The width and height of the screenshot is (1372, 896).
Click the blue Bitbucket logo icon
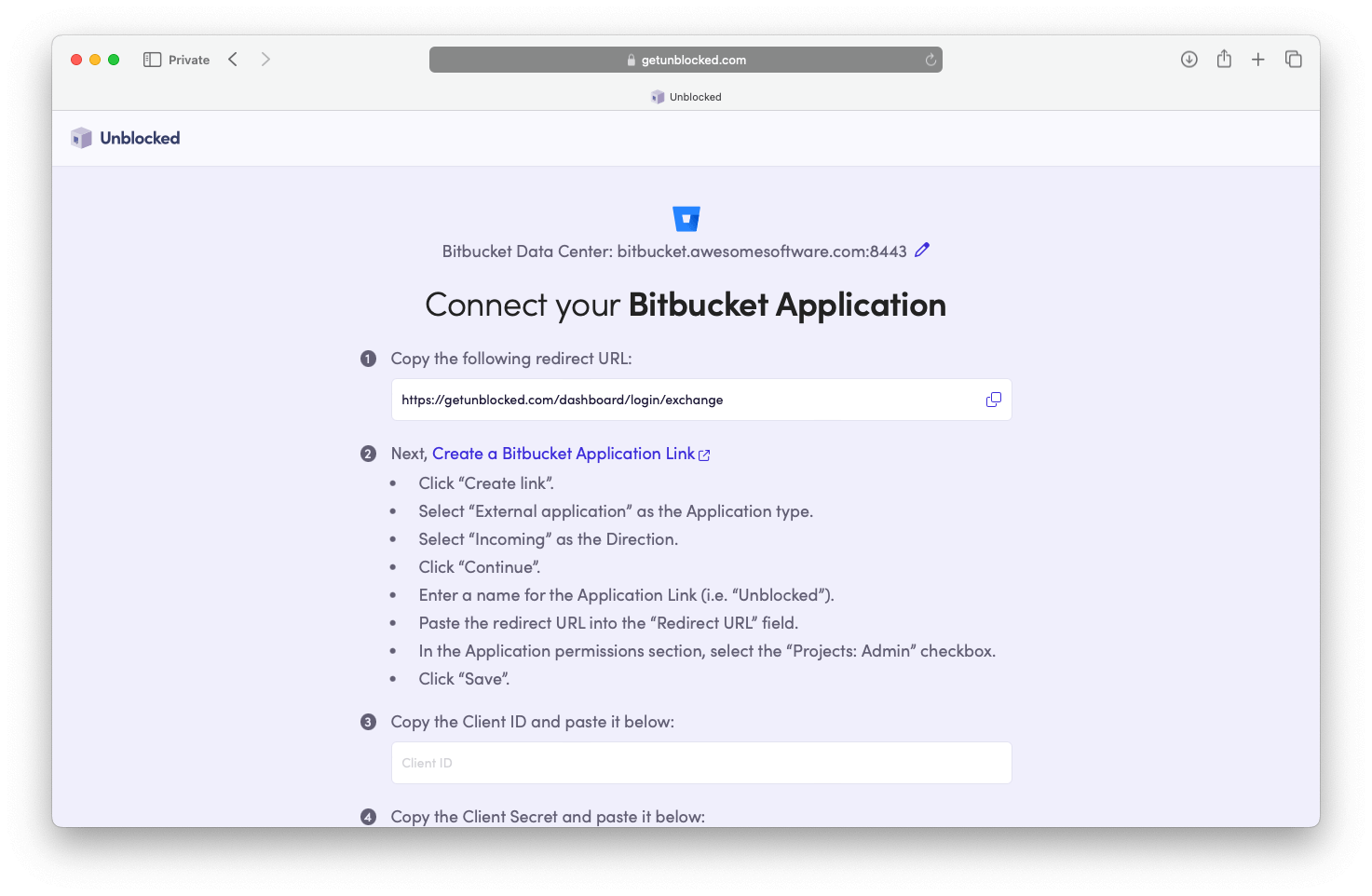pyautogui.click(x=686, y=219)
